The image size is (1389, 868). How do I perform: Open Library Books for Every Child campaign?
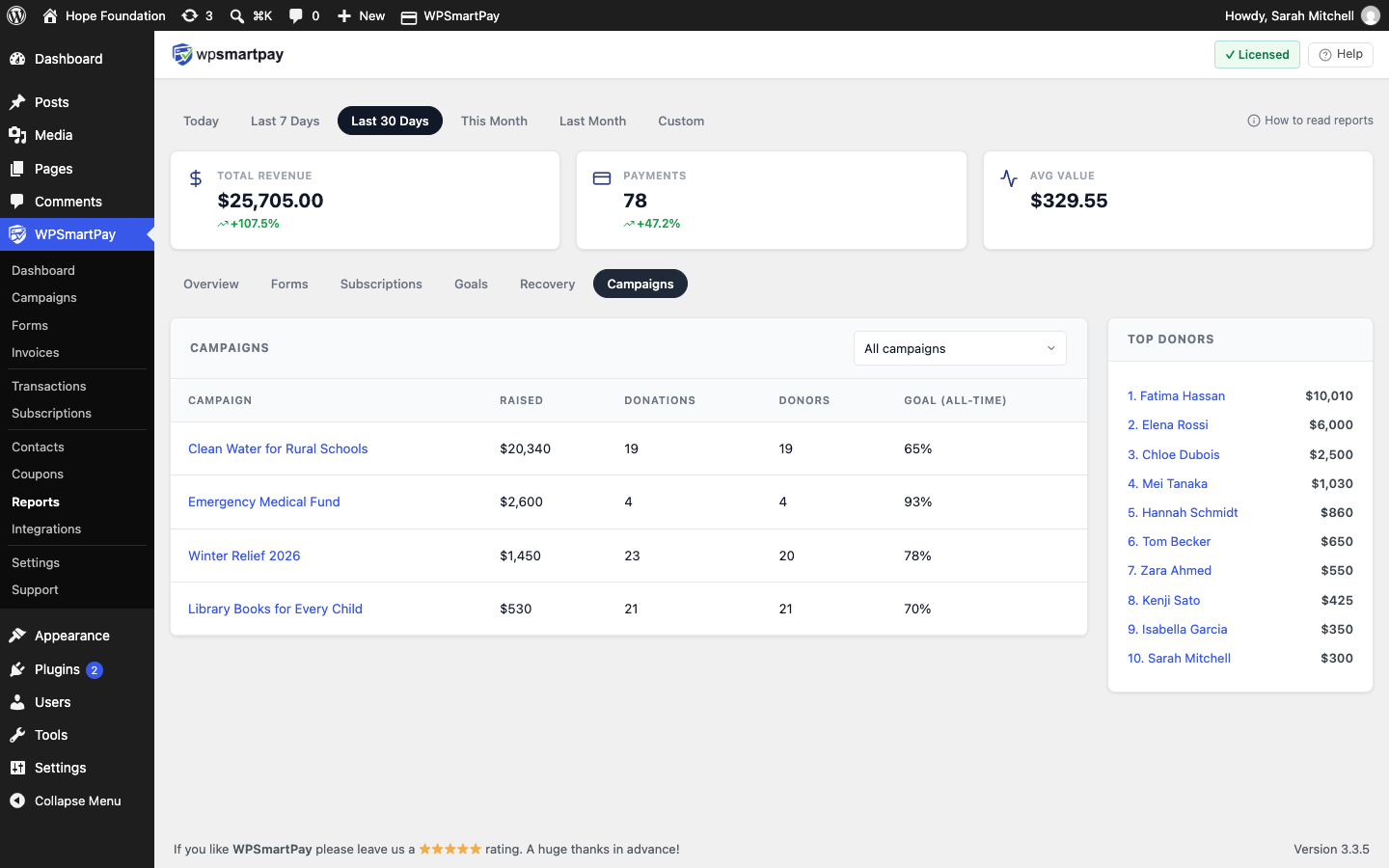coord(275,609)
